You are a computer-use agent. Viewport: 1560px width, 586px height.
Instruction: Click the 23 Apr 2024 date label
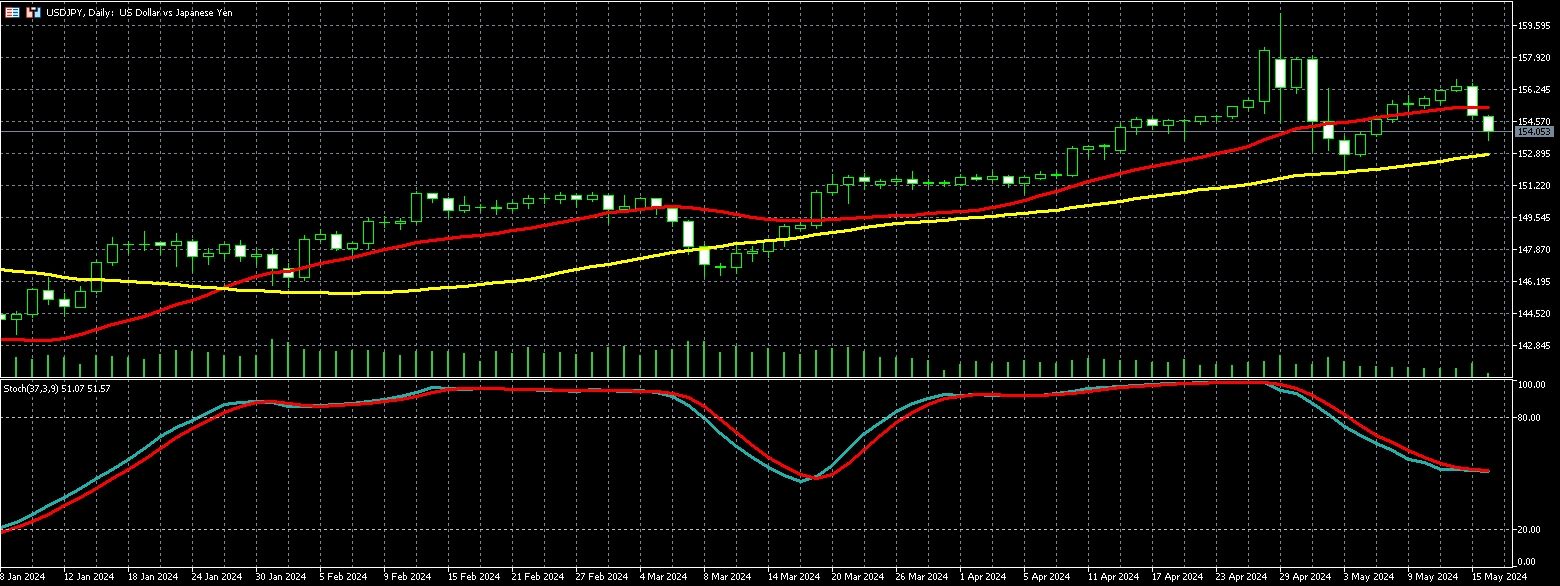(x=1241, y=577)
